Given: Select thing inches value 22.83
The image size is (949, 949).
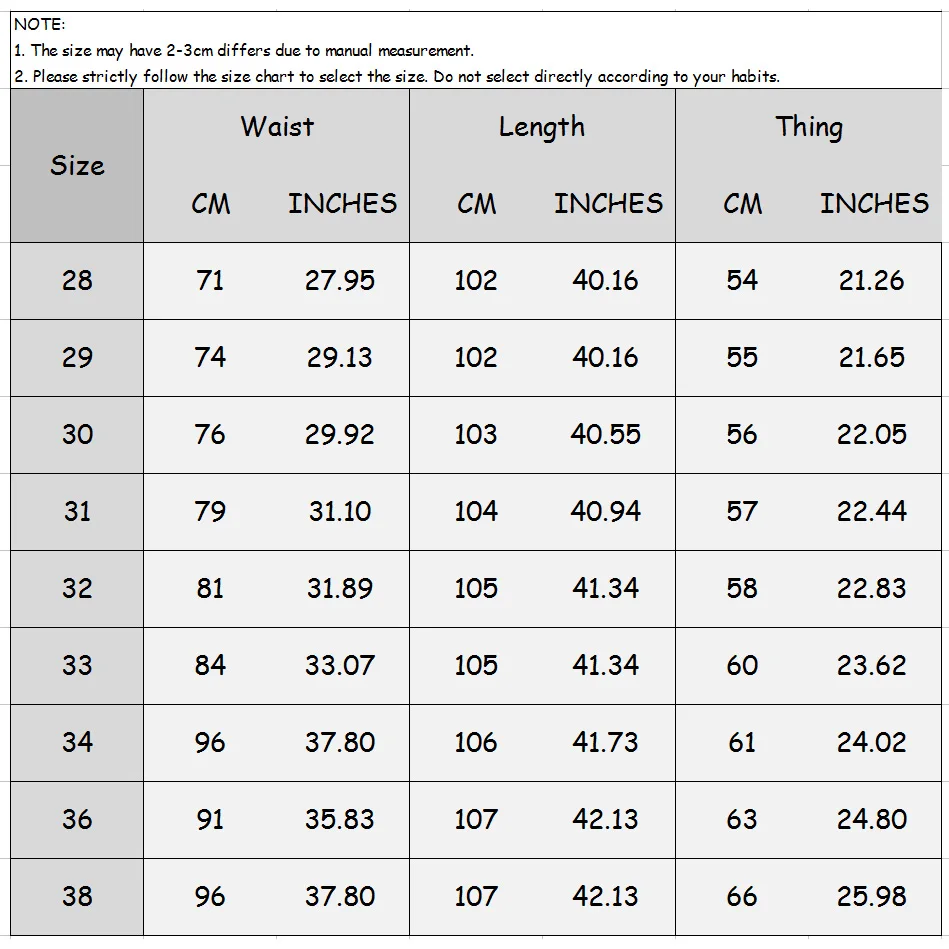Looking at the screenshot, I should [x=872, y=588].
